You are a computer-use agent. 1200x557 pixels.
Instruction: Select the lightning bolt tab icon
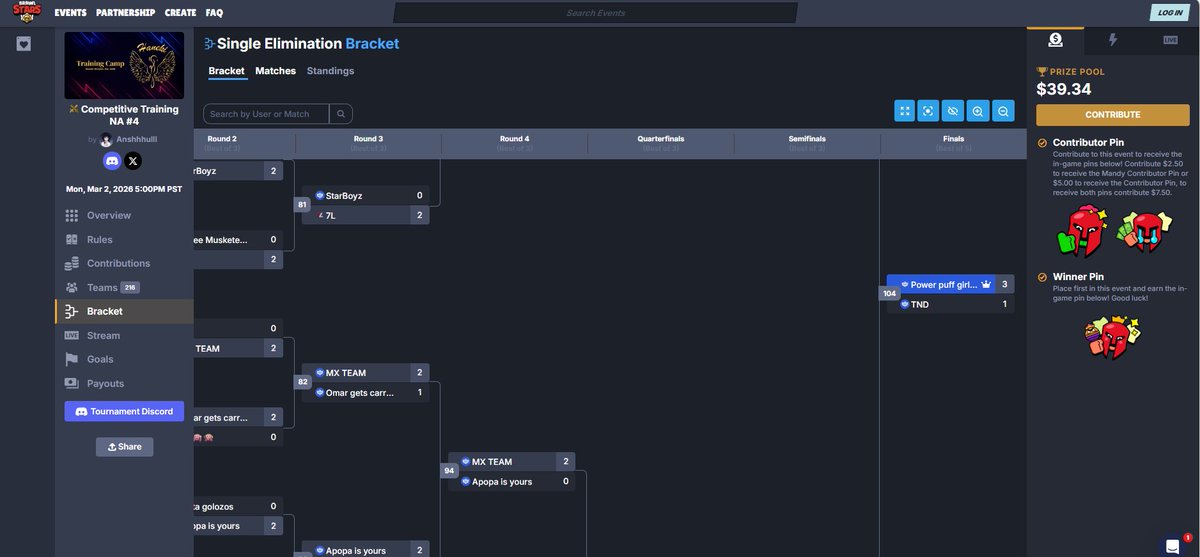(x=1113, y=40)
